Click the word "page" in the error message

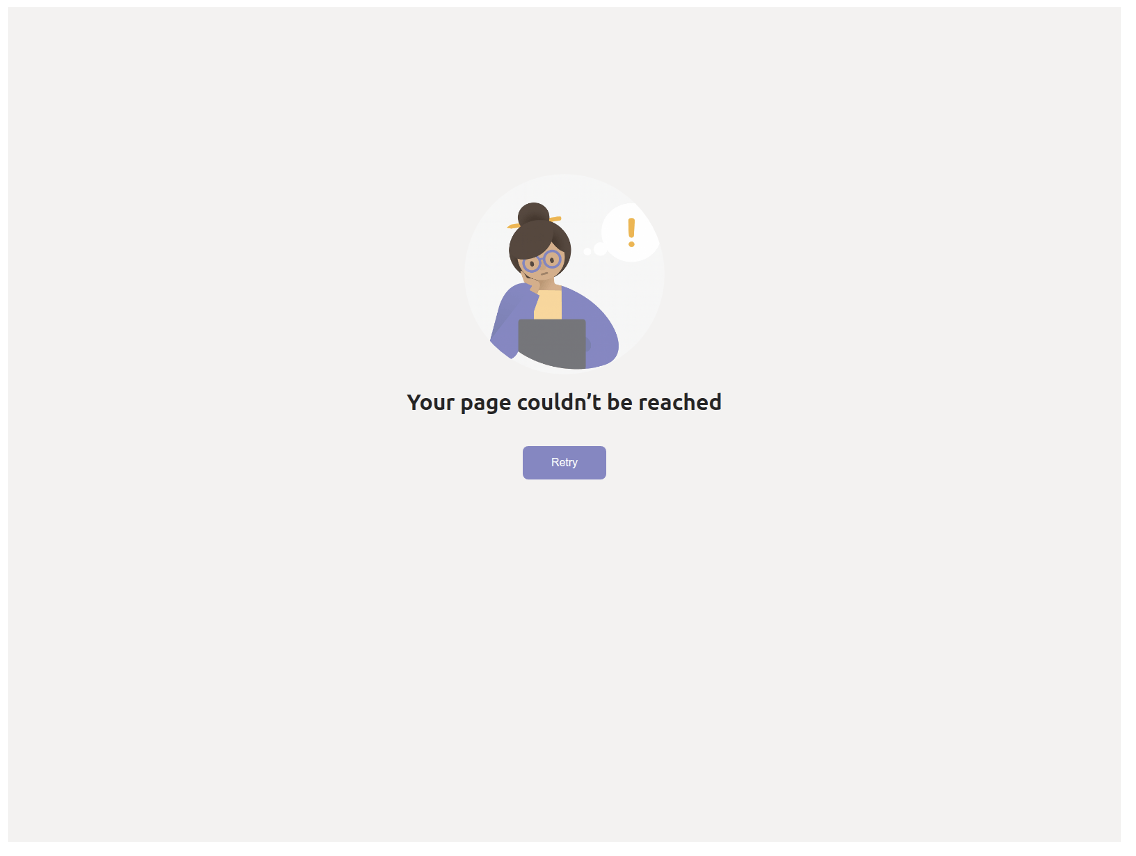point(485,404)
